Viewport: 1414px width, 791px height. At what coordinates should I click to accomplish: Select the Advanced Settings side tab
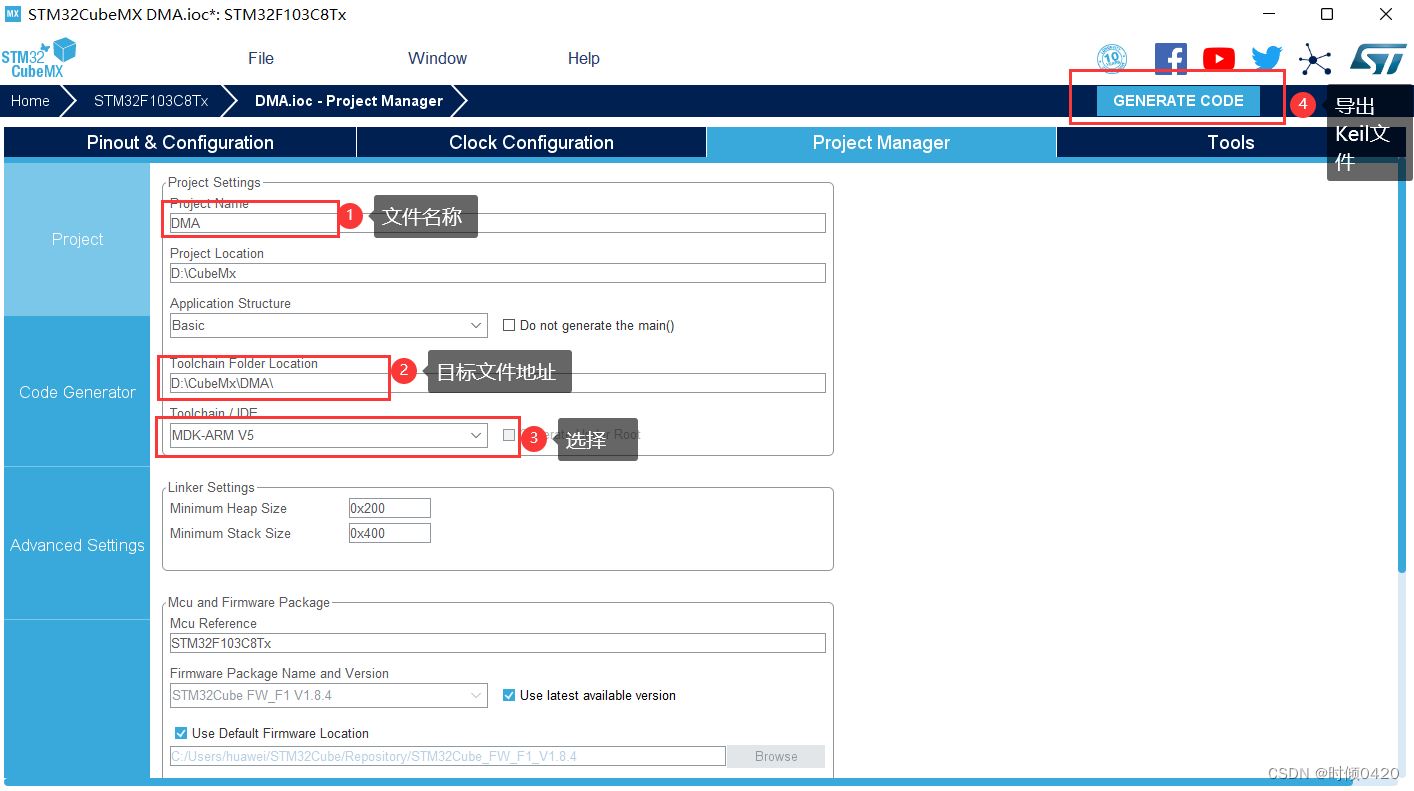tap(77, 545)
